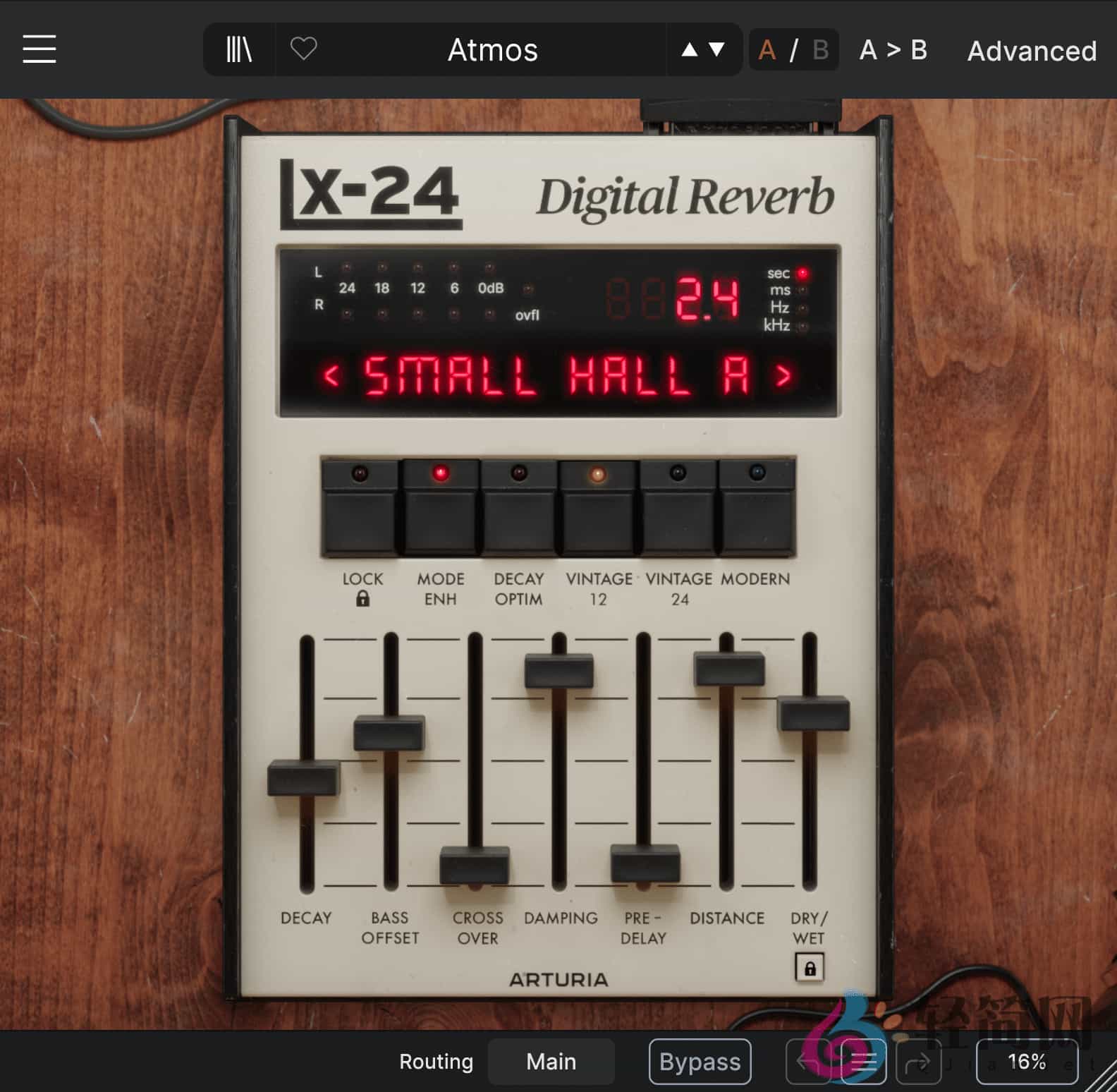
Task: Open the hamburger main menu
Action: 39,49
